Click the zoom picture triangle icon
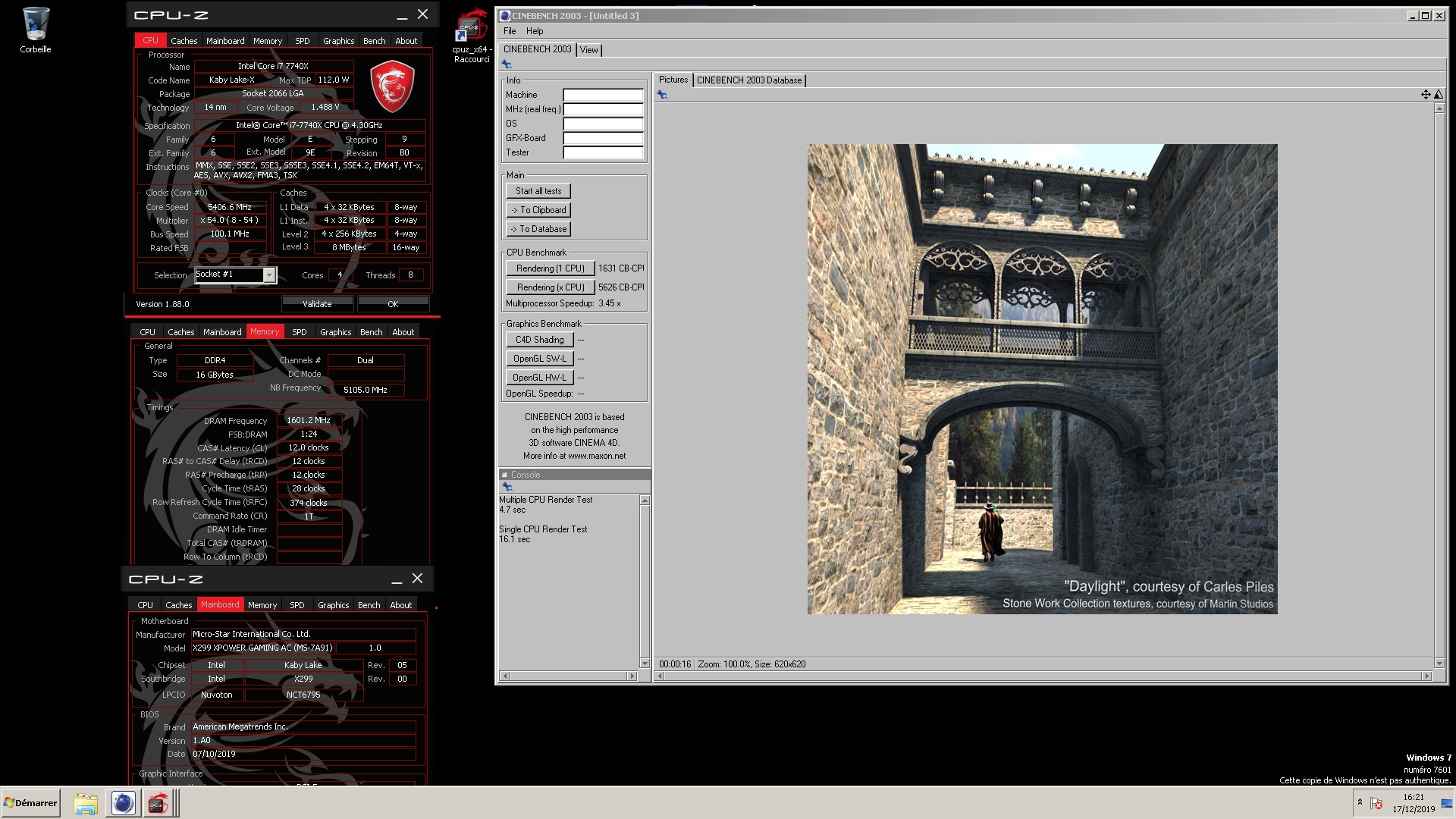Image resolution: width=1456 pixels, height=819 pixels. [1439, 95]
